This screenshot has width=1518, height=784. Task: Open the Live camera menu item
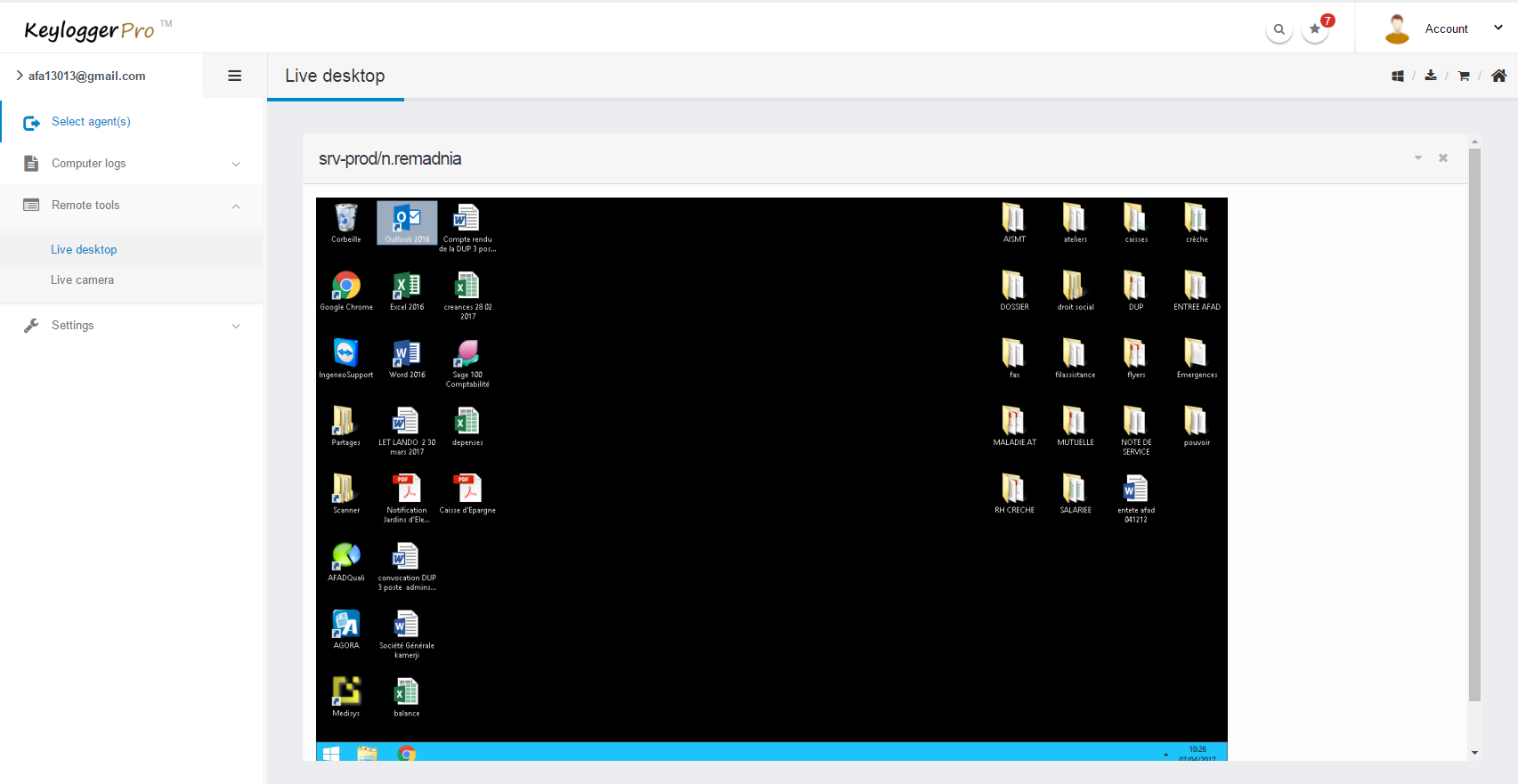[82, 280]
